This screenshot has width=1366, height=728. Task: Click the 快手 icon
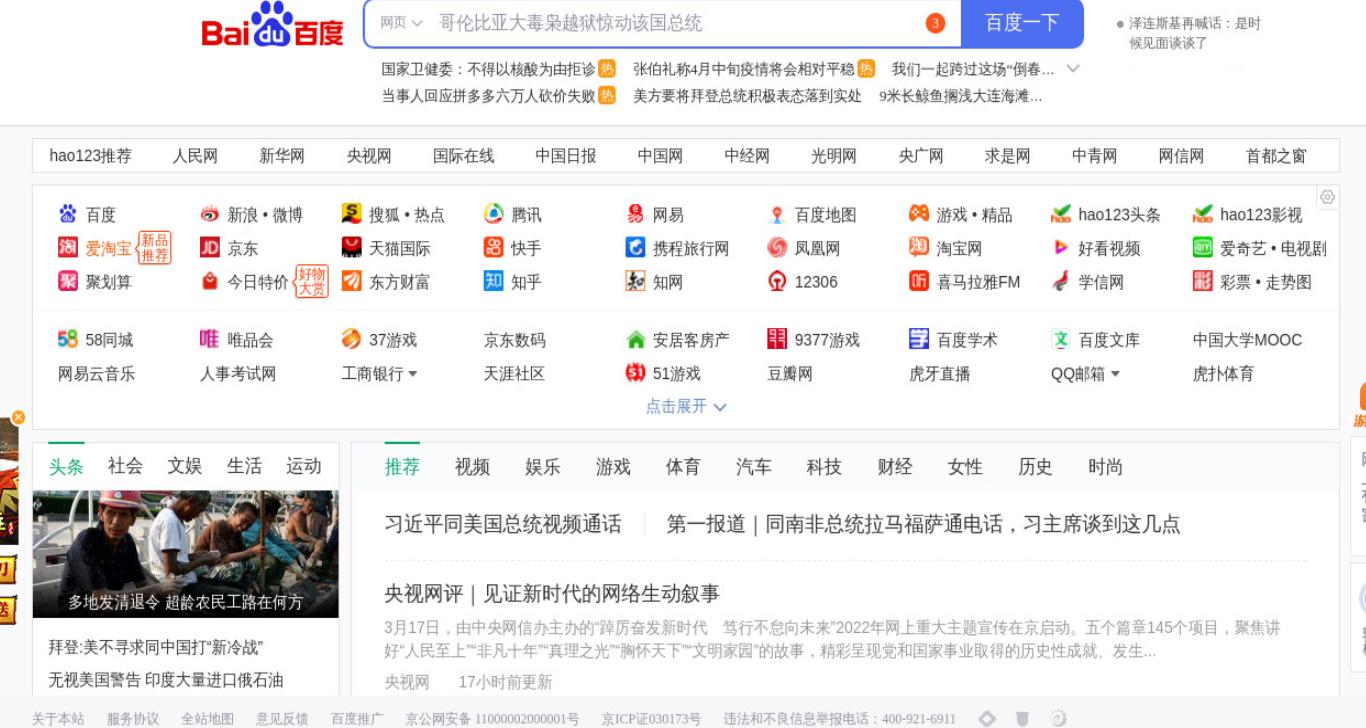coord(493,247)
